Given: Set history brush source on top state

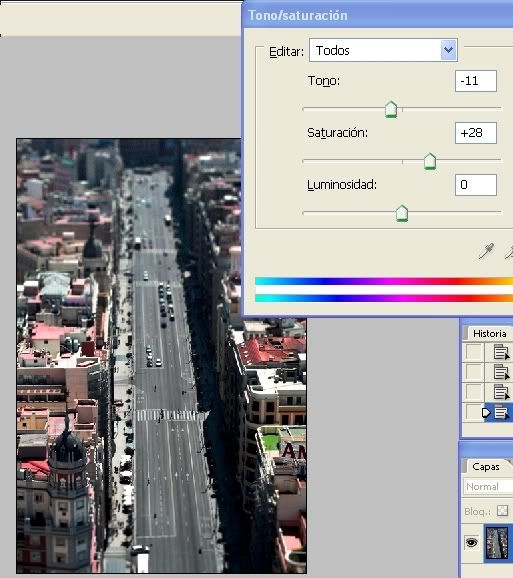Looking at the screenshot, I should [x=474, y=352].
